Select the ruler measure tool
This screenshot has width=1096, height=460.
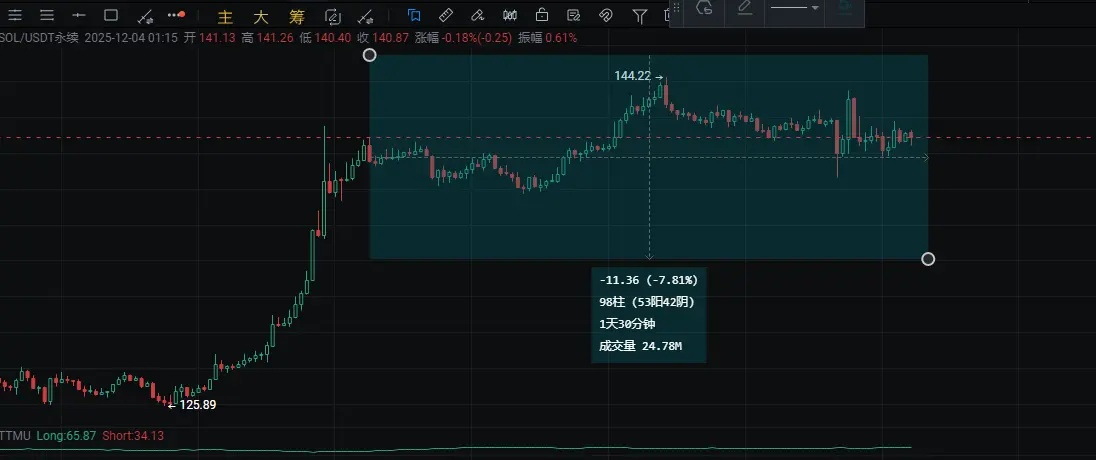pyautogui.click(x=445, y=15)
